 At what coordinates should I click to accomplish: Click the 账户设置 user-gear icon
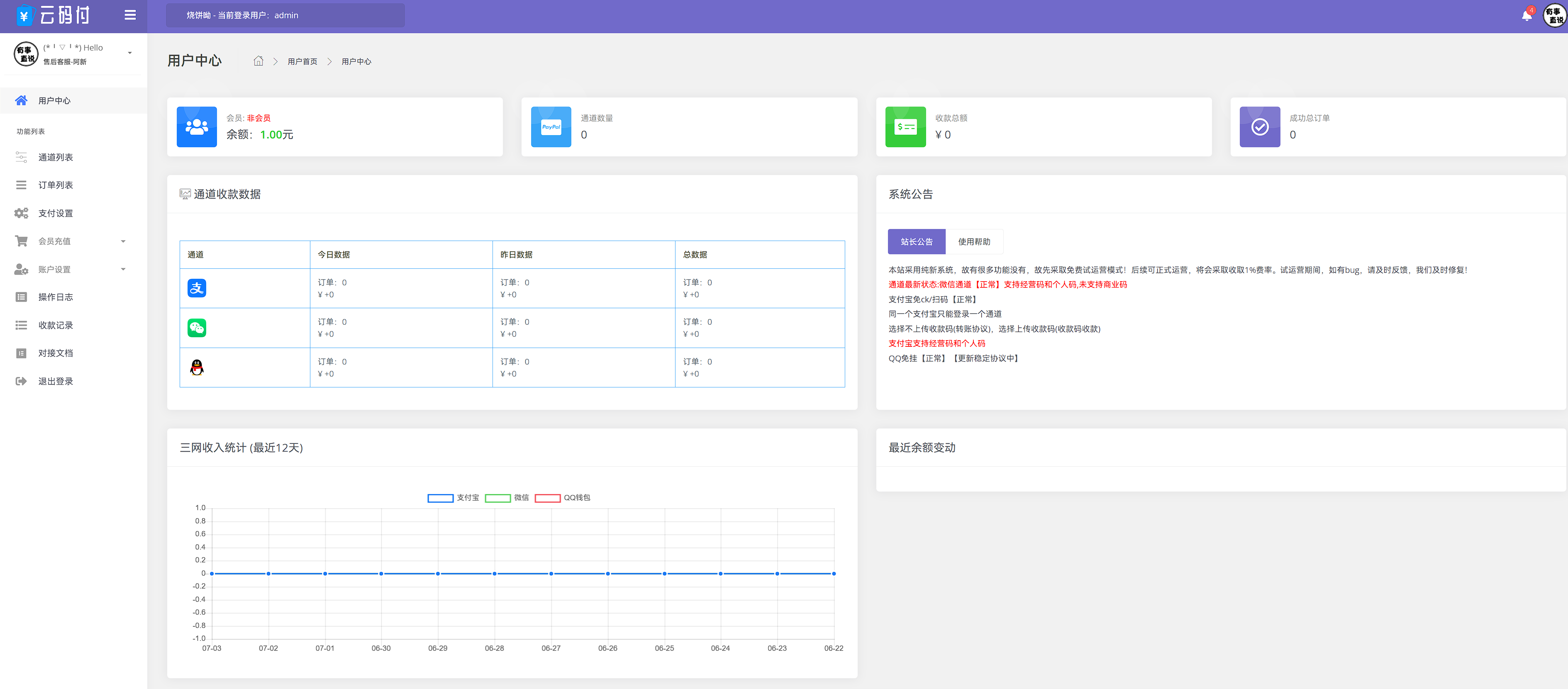pyautogui.click(x=21, y=269)
